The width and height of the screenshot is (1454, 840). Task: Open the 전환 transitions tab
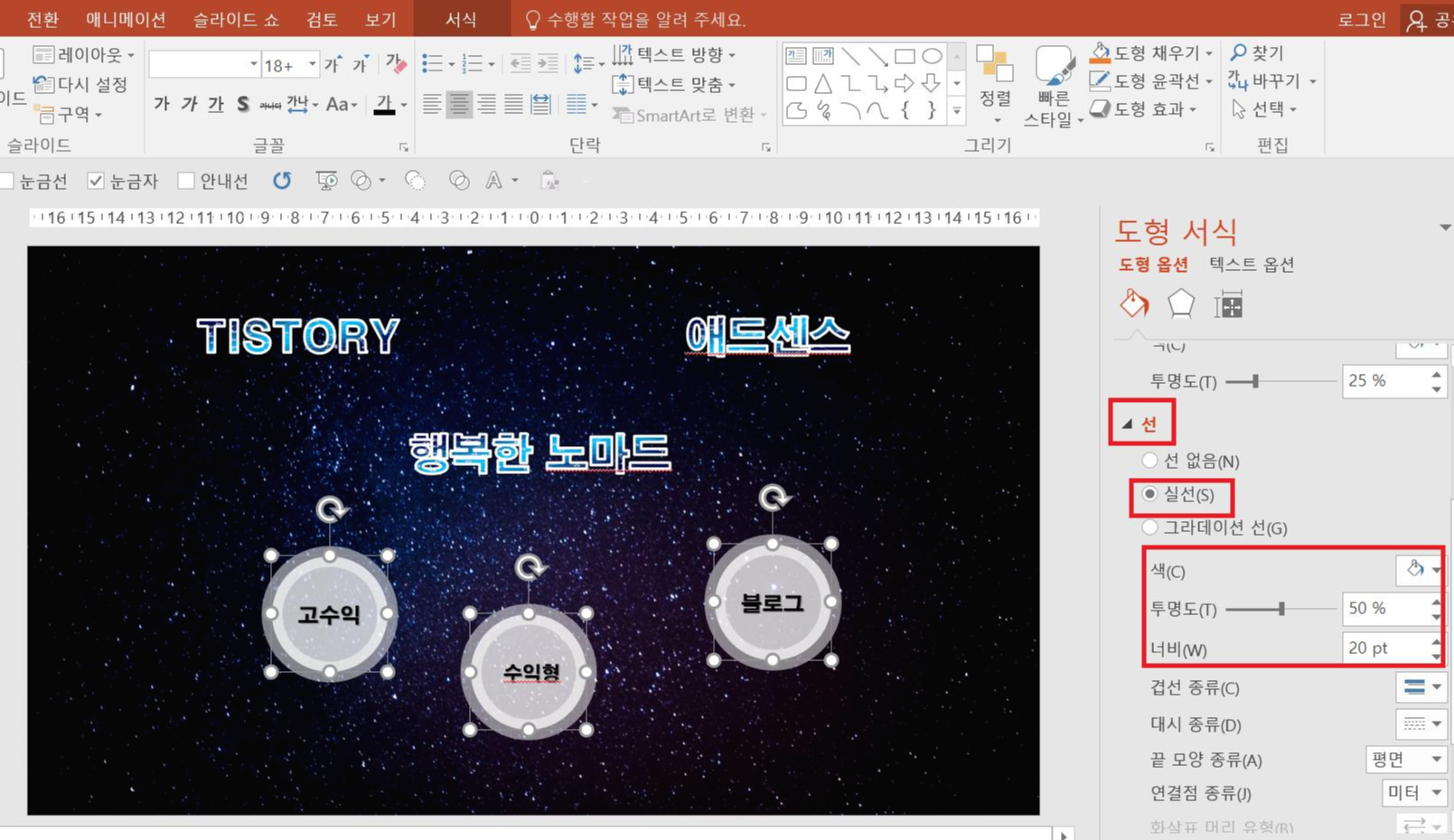(43, 19)
